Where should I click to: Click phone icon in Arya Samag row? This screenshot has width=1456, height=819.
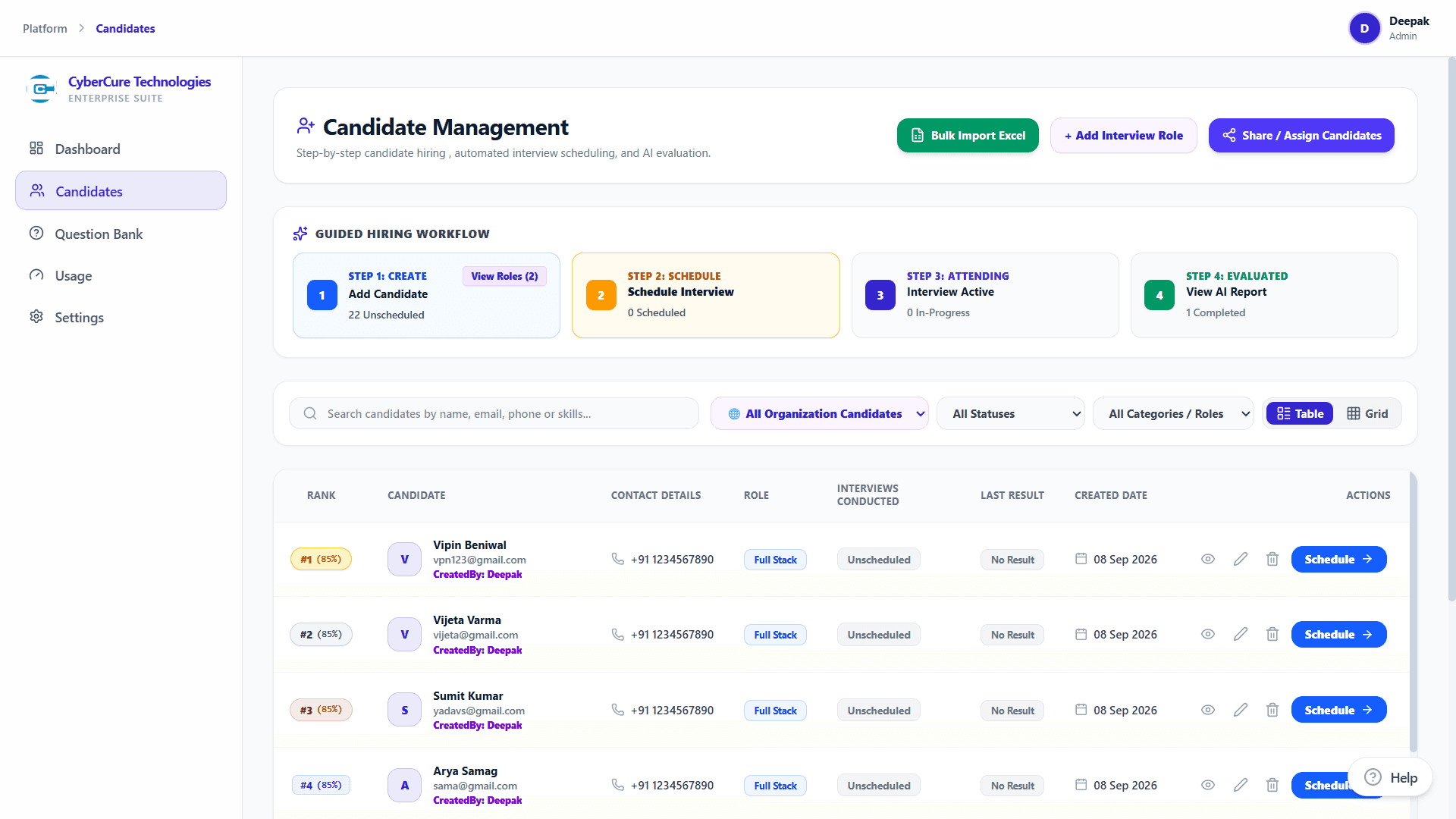[x=617, y=785]
